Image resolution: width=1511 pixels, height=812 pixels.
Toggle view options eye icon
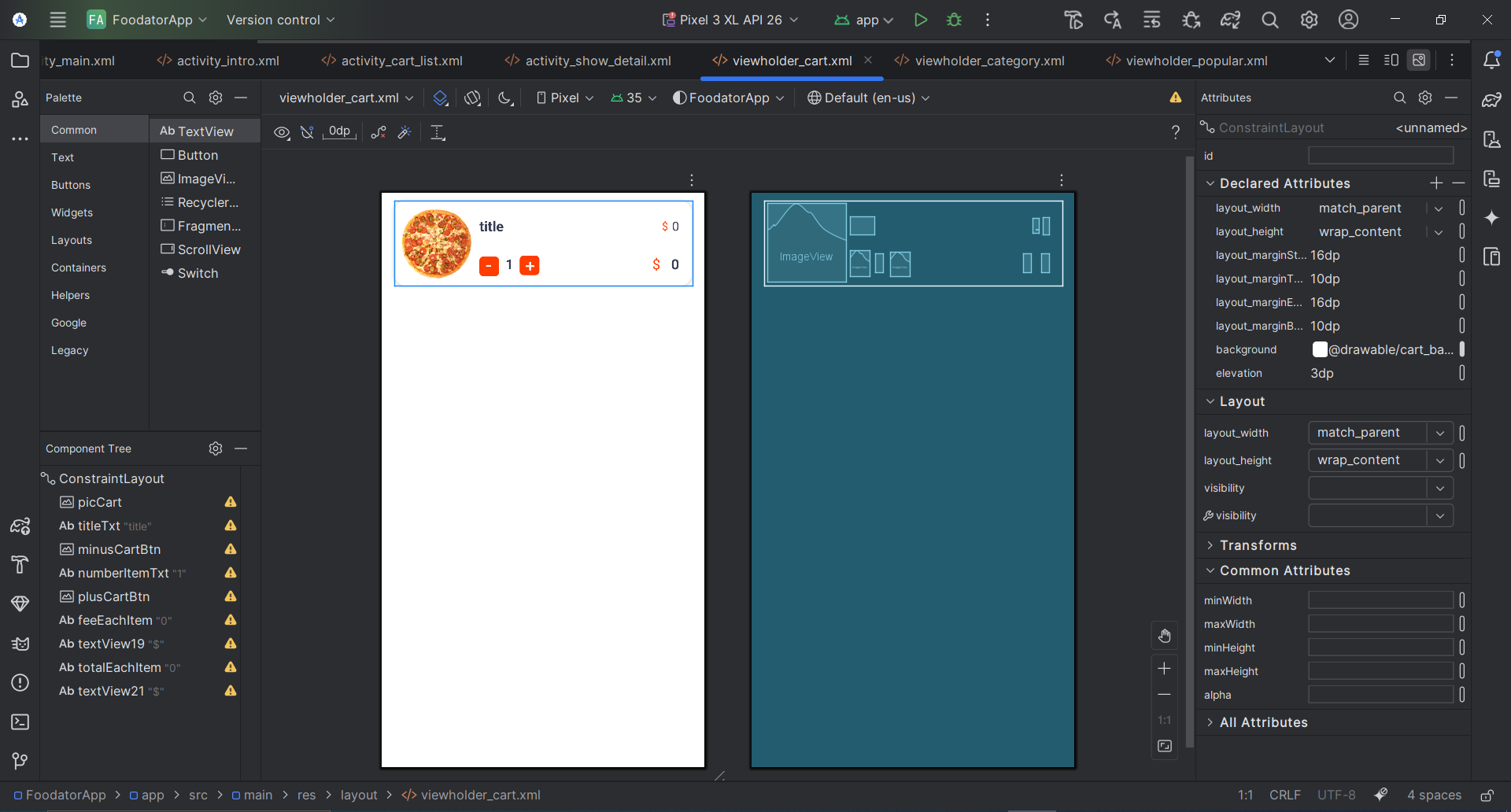point(282,132)
